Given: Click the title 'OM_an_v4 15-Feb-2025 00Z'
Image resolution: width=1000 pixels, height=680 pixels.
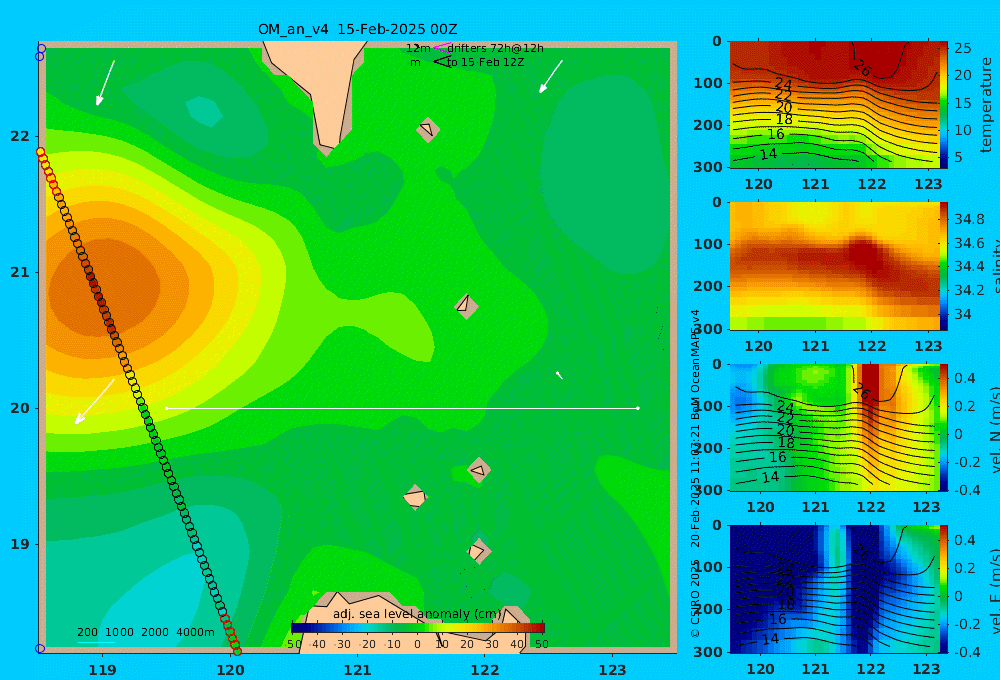Looking at the screenshot, I should [357, 29].
